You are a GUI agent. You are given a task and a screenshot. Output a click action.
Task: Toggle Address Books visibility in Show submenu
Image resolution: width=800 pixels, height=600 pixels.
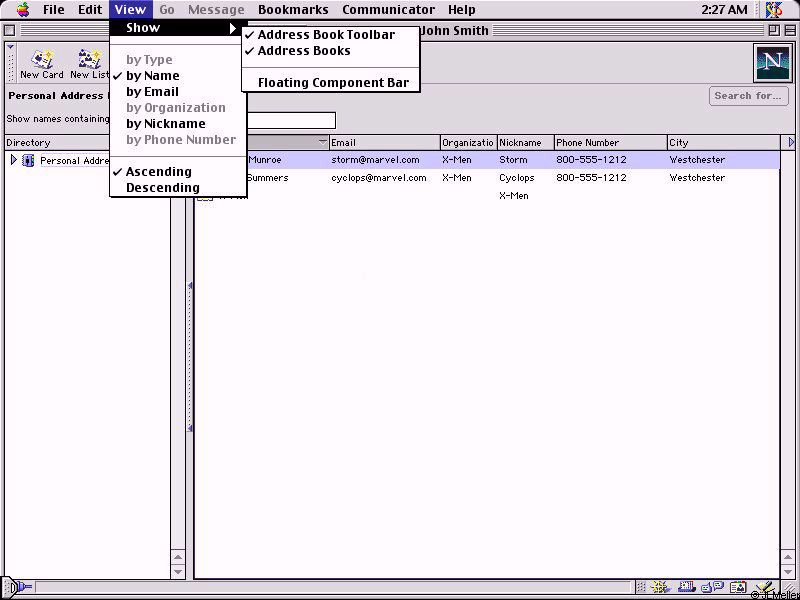pyautogui.click(x=304, y=51)
